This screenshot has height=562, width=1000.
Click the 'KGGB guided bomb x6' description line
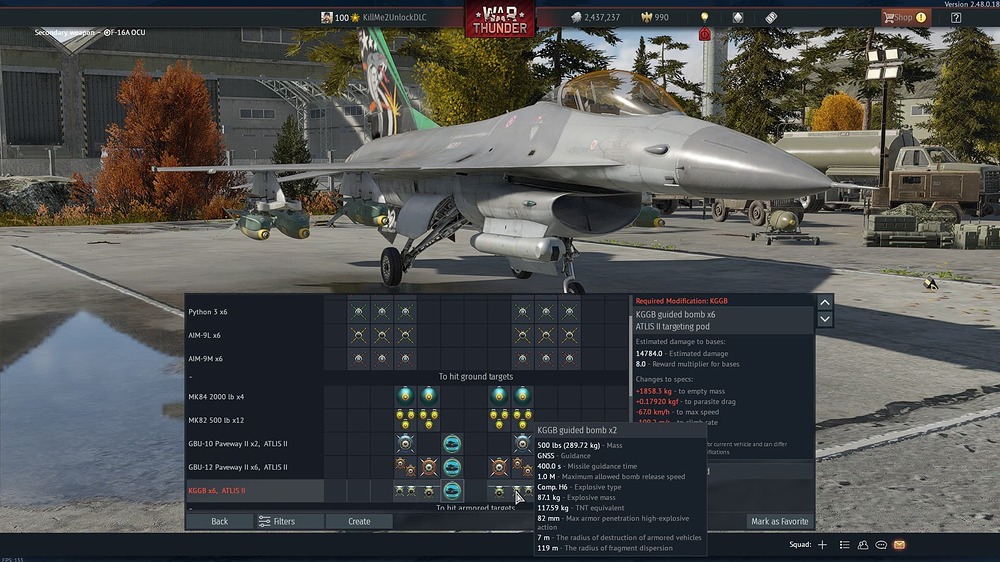pos(675,314)
